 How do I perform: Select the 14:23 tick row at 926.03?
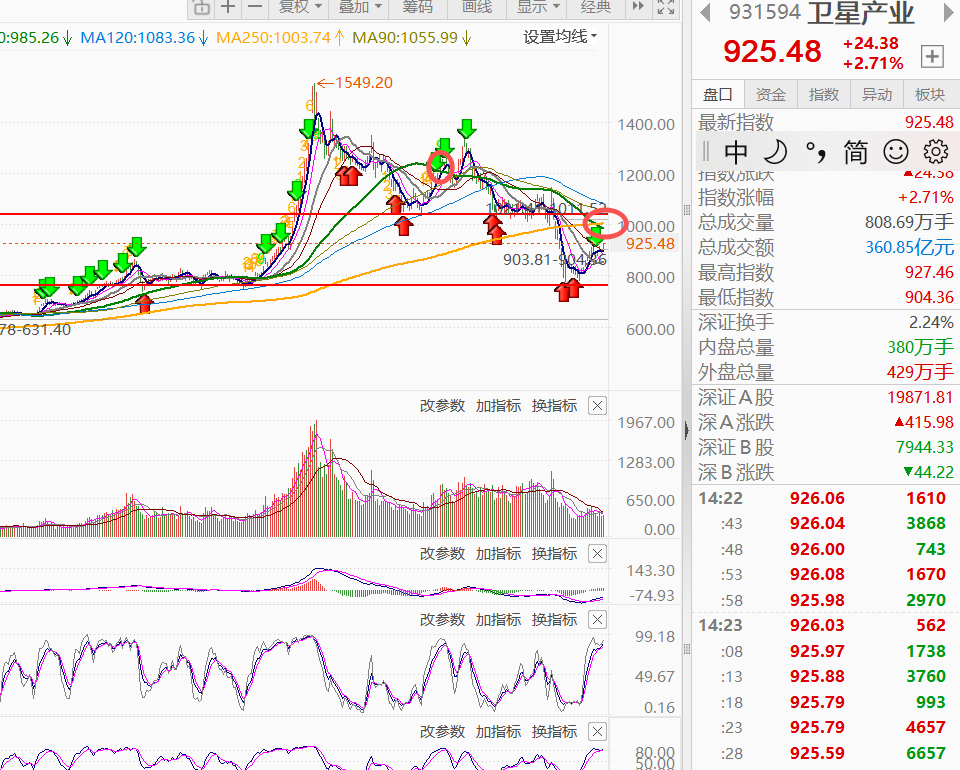point(826,625)
